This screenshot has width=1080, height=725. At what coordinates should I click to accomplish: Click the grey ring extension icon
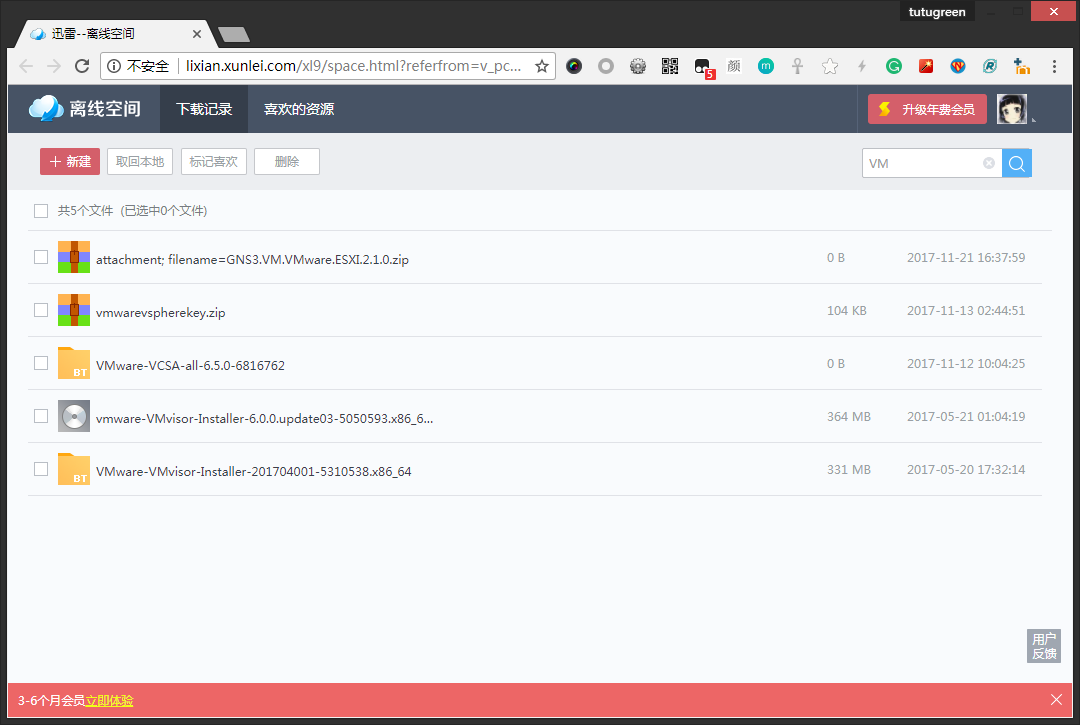pyautogui.click(x=605, y=66)
